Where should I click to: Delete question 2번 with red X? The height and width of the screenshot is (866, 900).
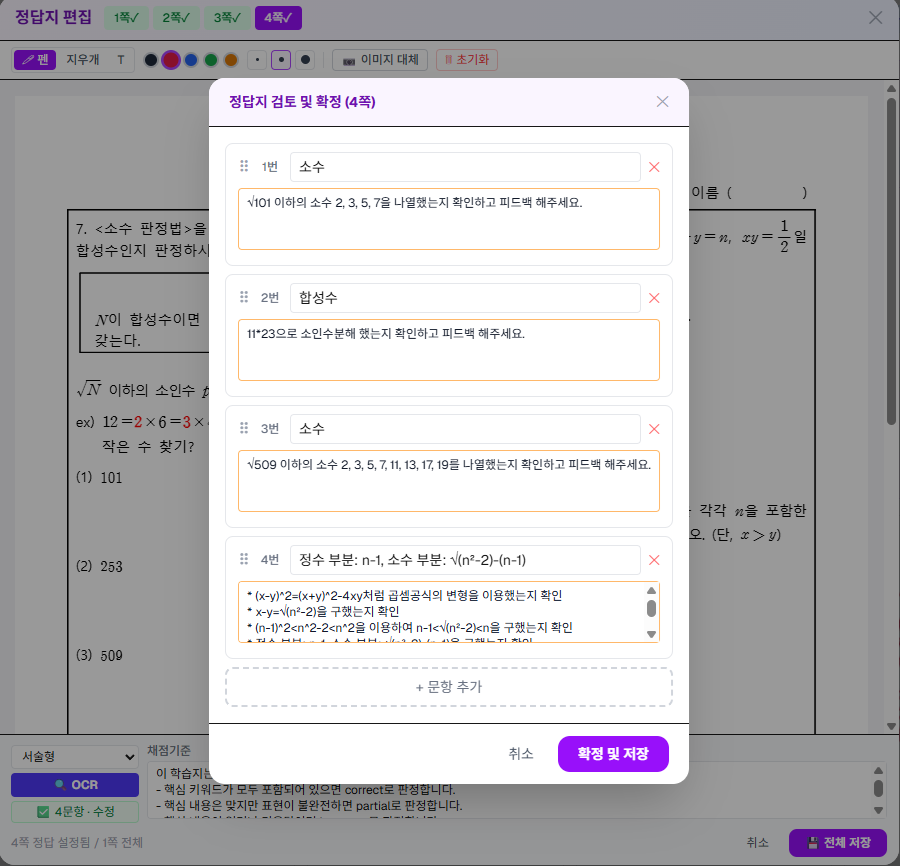click(654, 298)
